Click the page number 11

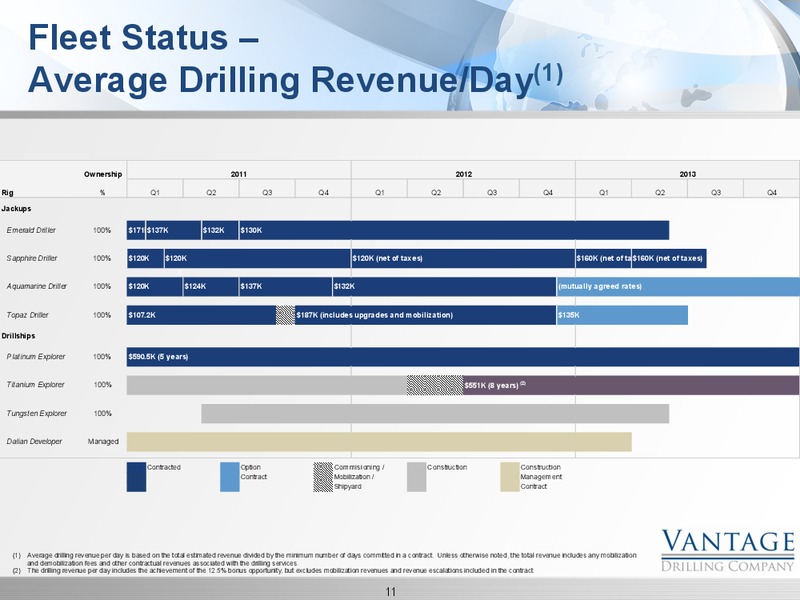pyautogui.click(x=391, y=591)
